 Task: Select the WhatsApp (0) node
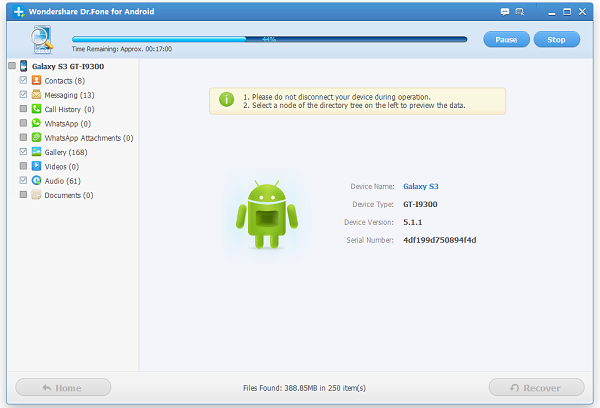[68, 124]
